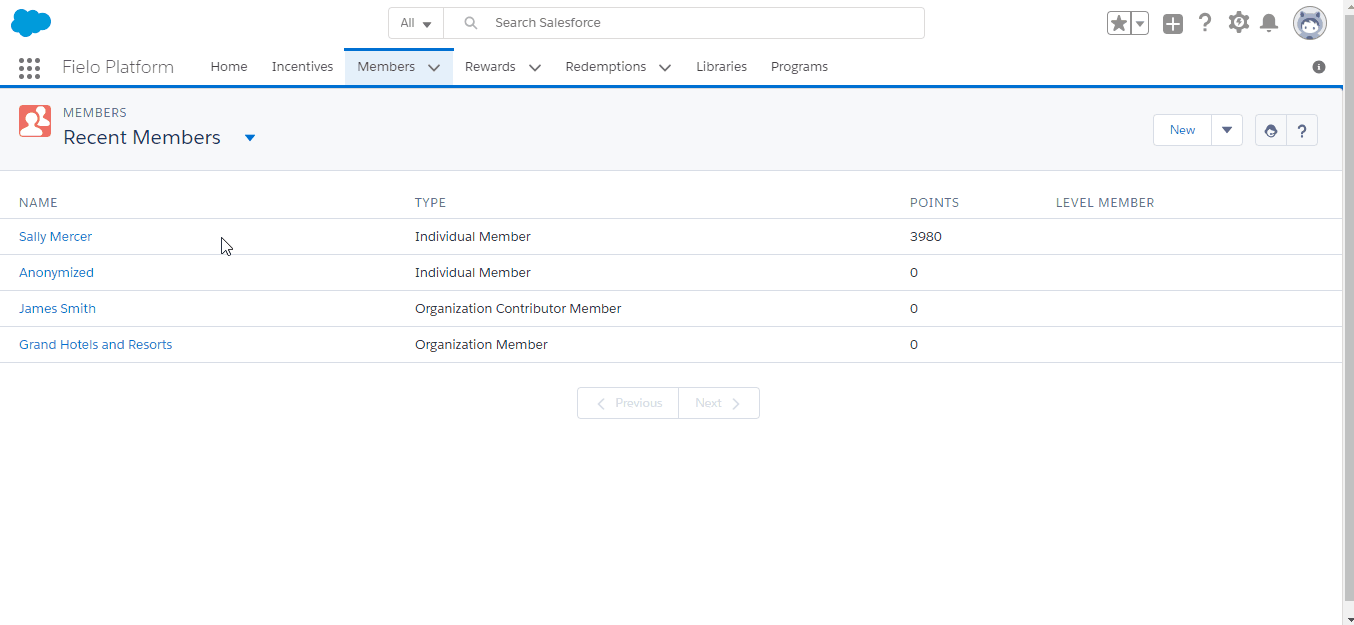1354x625 pixels.
Task: Open Help question mark in header
Action: 1205,22
